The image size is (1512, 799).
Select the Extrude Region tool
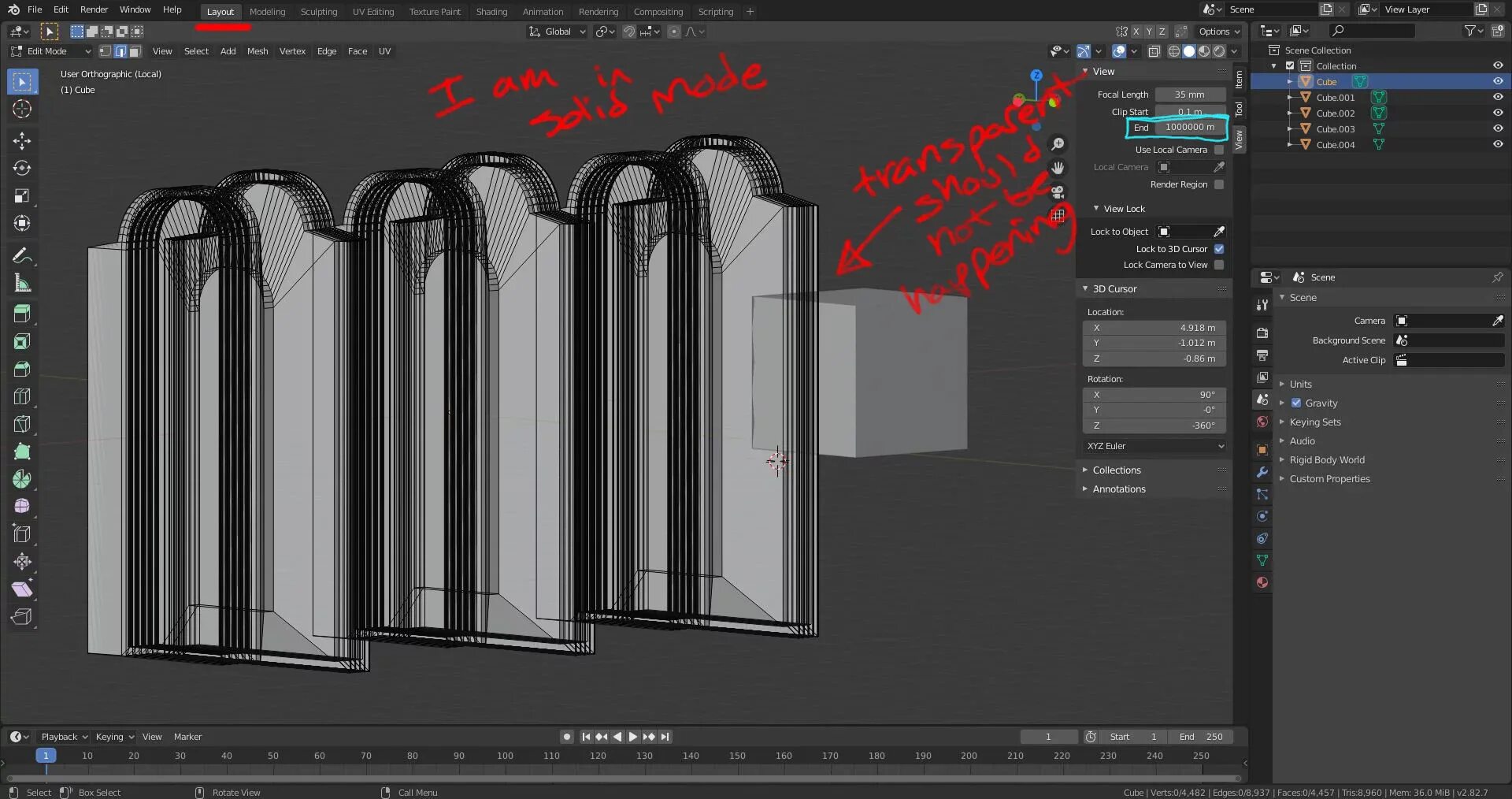click(x=22, y=314)
